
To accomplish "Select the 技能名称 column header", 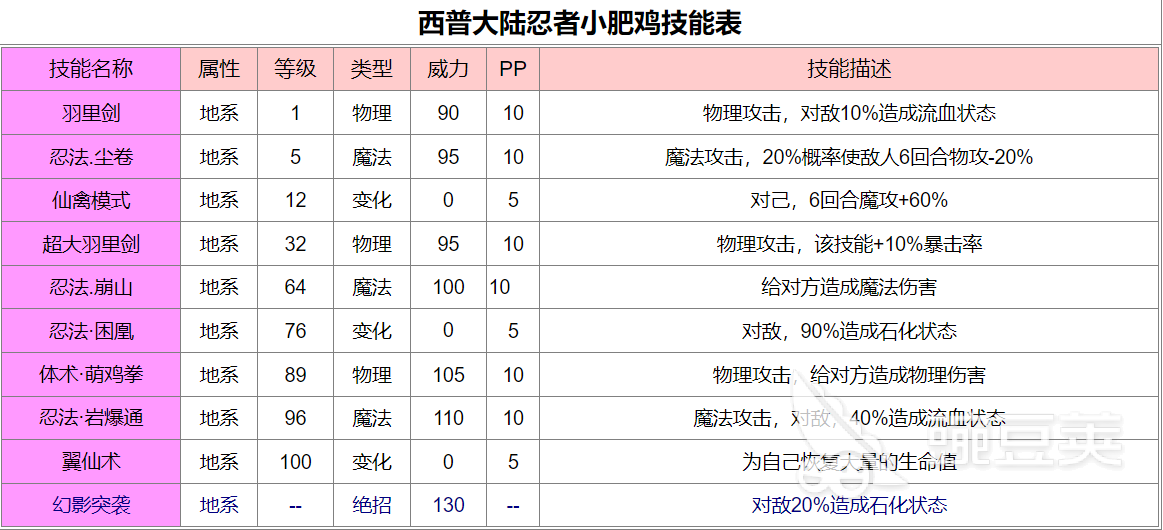I will click(x=91, y=70).
